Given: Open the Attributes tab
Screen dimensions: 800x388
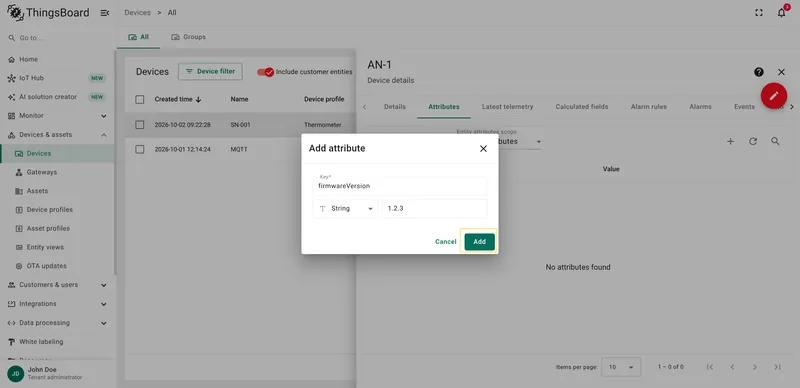Looking at the screenshot, I should pyautogui.click(x=444, y=107).
